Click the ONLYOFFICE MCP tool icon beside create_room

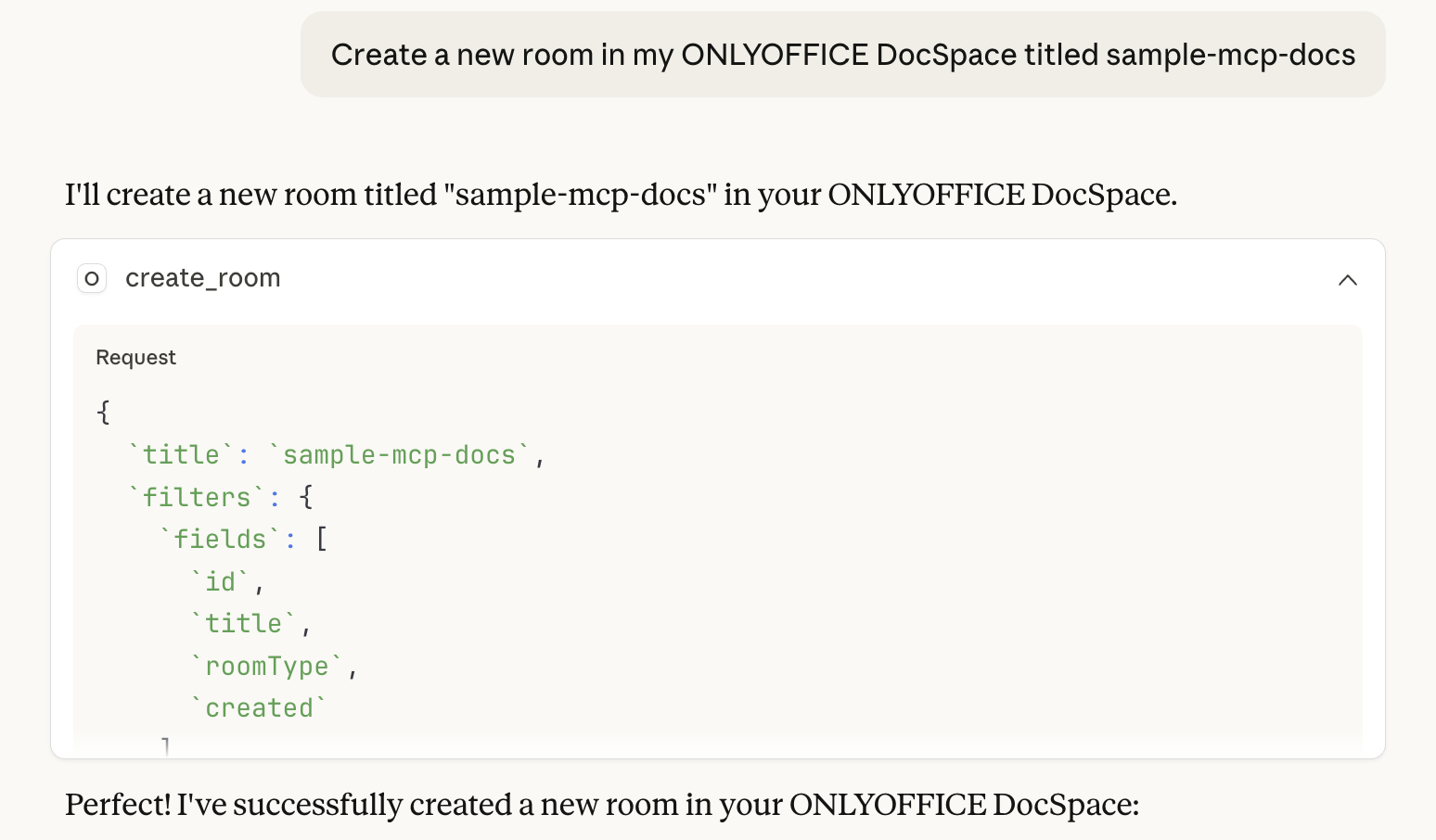pyautogui.click(x=92, y=278)
